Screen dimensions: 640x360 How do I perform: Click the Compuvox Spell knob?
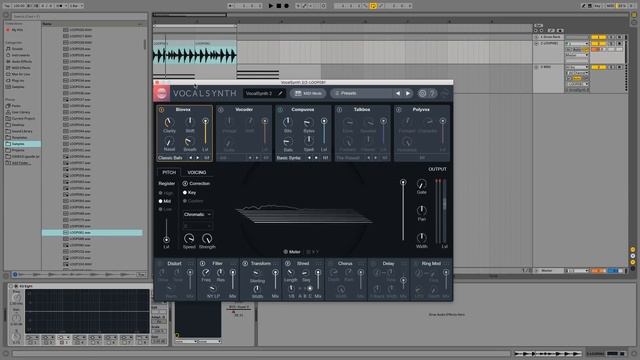pyautogui.click(x=309, y=140)
